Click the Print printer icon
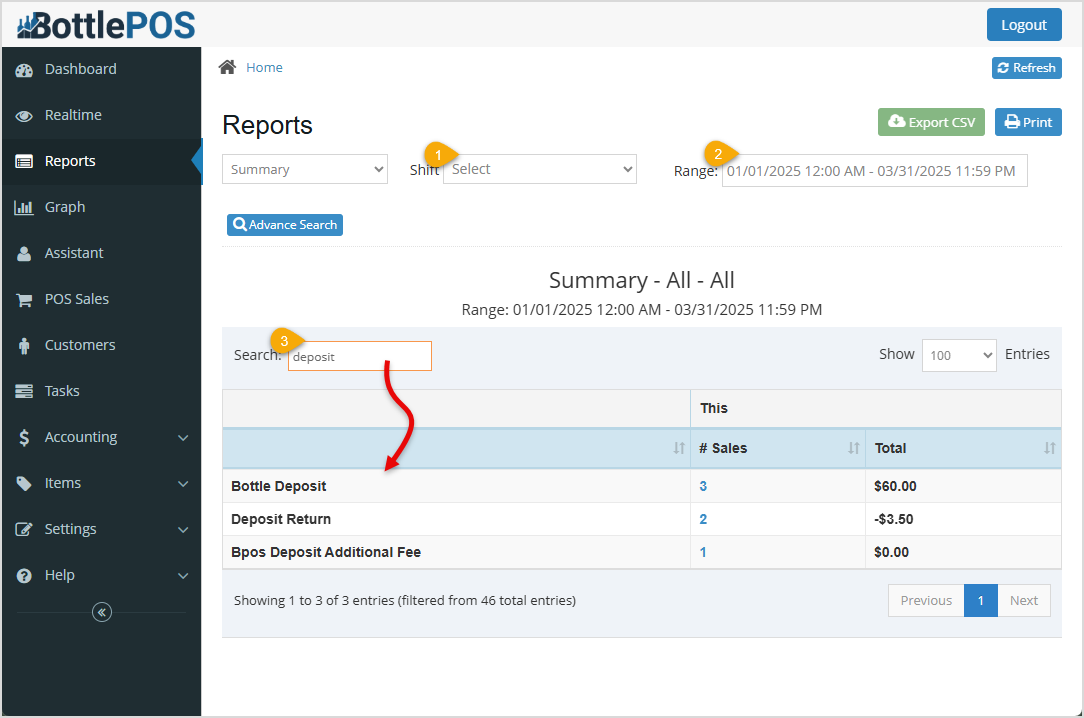Image resolution: width=1084 pixels, height=718 pixels. [1014, 121]
